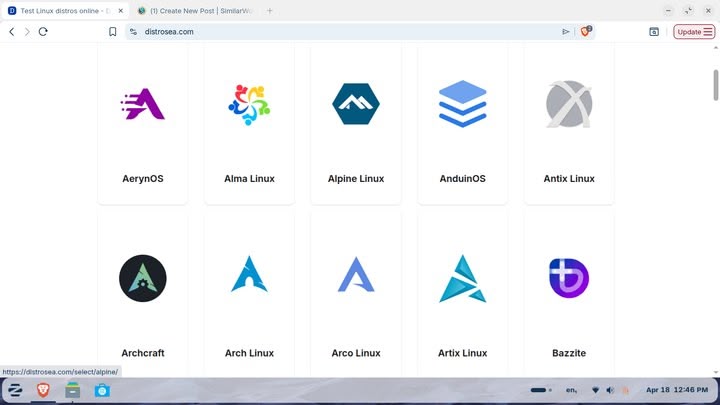Image resolution: width=720 pixels, height=405 pixels.
Task: Open the Antix Linux logo
Action: pyautogui.click(x=569, y=104)
